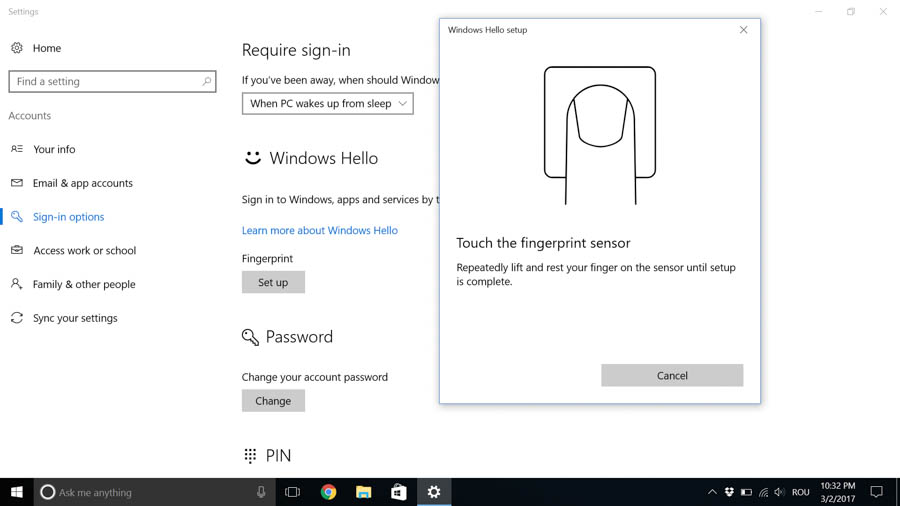
Task: Click the volume speaker tray icon
Action: click(779, 492)
